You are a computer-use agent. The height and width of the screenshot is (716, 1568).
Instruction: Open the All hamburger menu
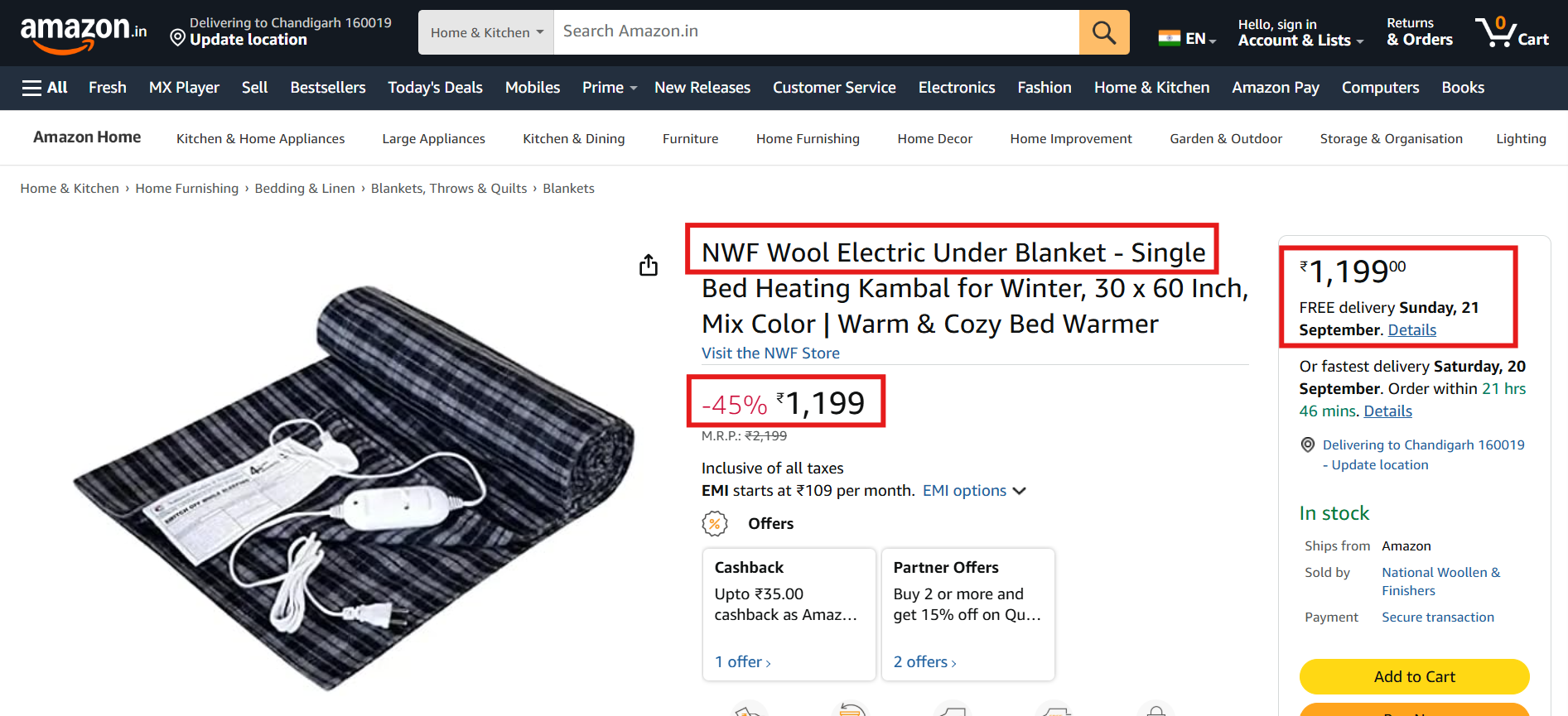45,88
